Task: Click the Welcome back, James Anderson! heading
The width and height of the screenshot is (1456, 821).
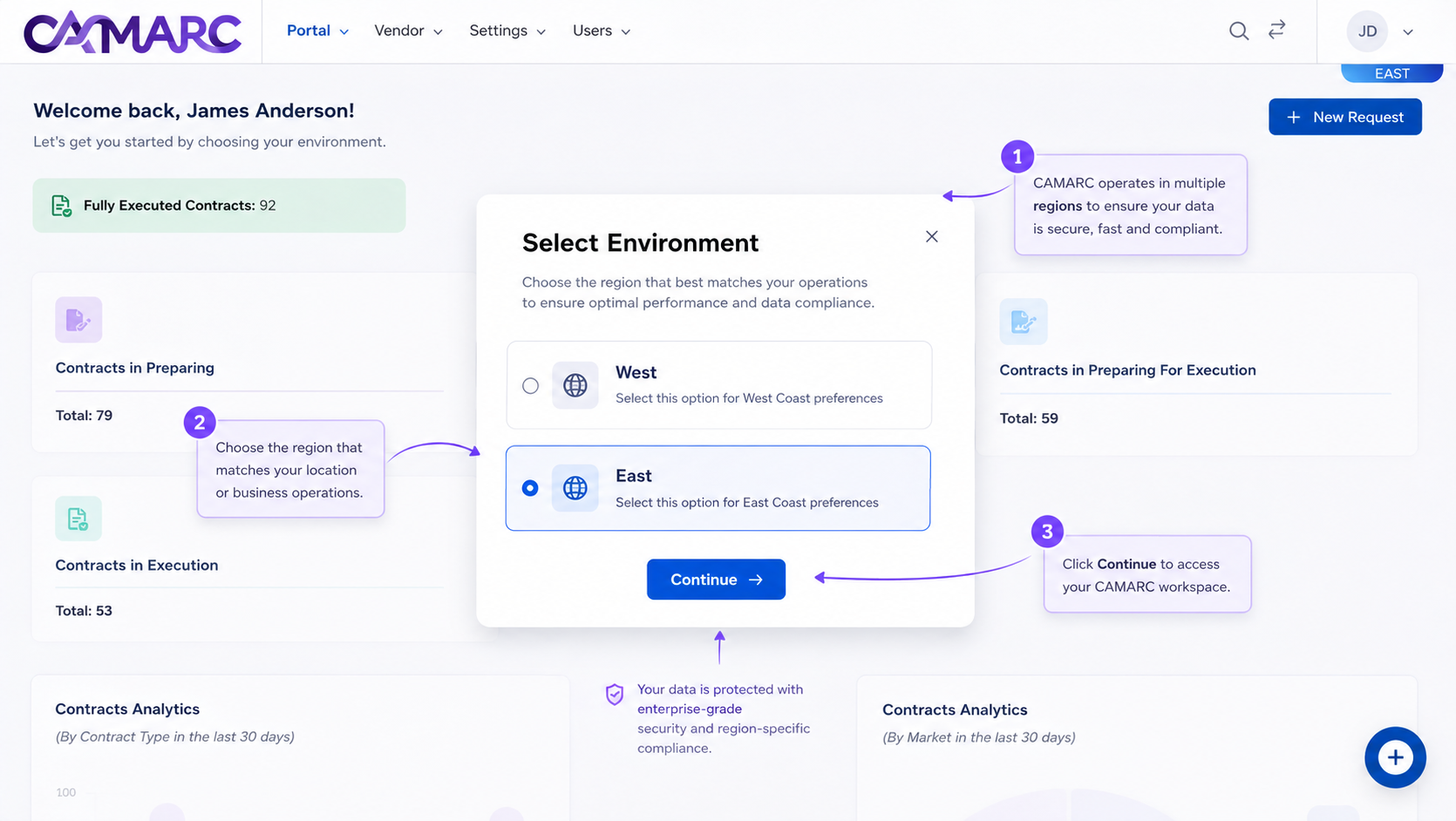Action: [x=194, y=111]
